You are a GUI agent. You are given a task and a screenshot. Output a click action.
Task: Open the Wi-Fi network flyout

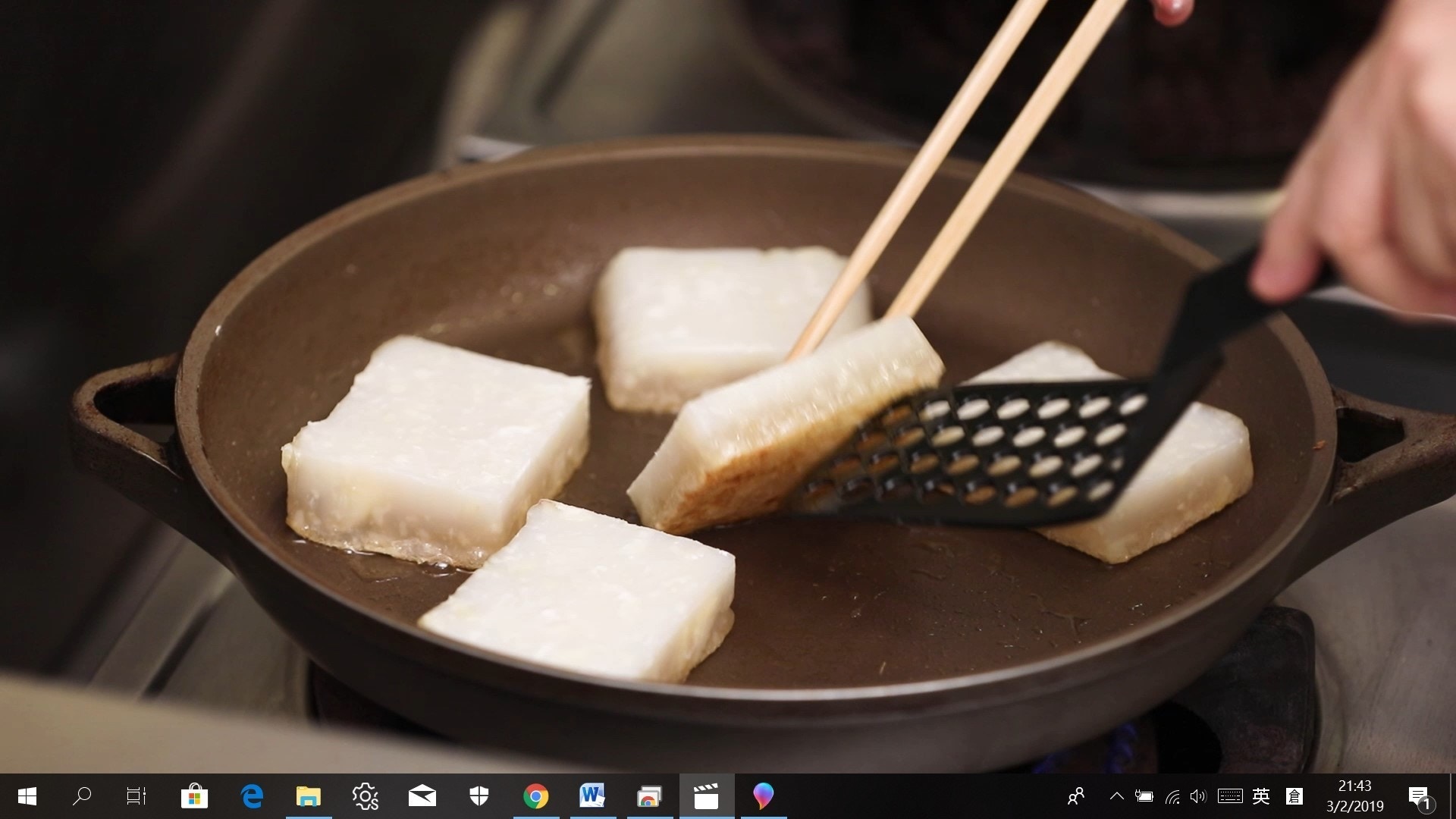tap(1172, 796)
